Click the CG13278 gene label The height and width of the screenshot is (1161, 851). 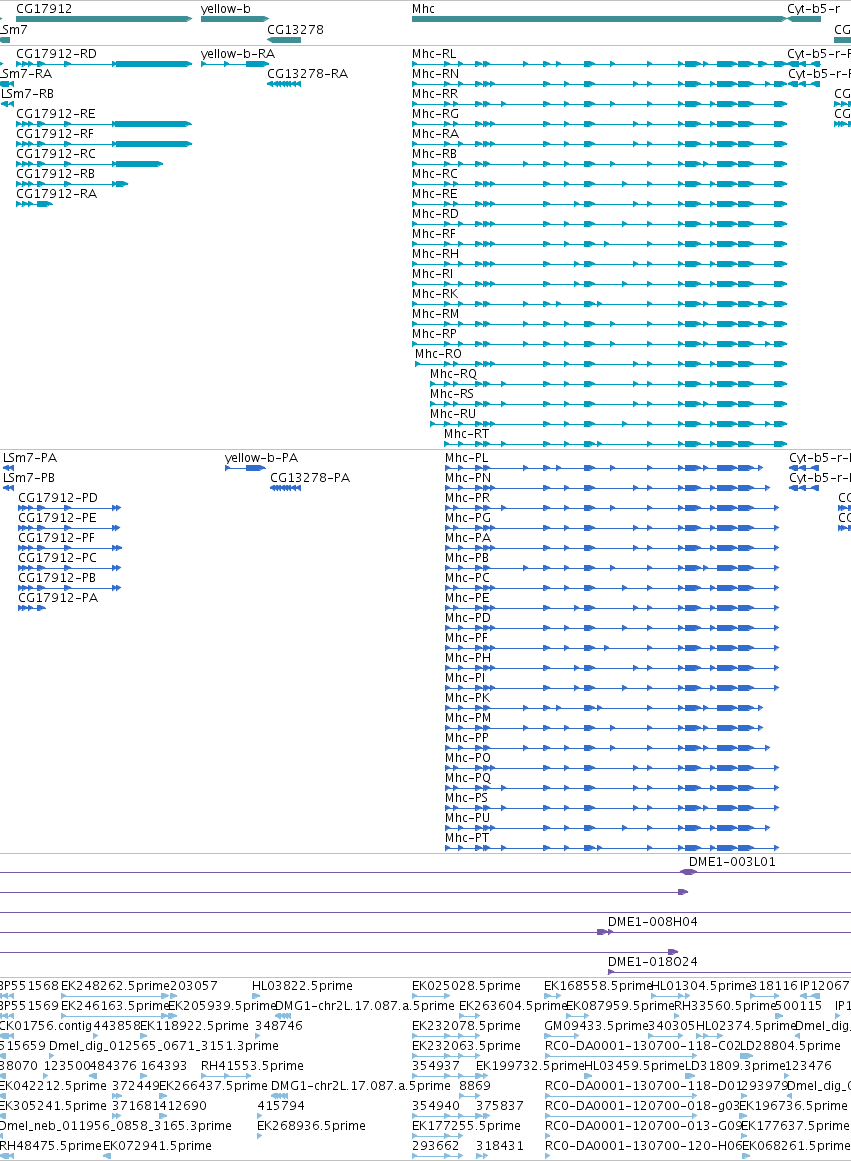click(x=295, y=30)
